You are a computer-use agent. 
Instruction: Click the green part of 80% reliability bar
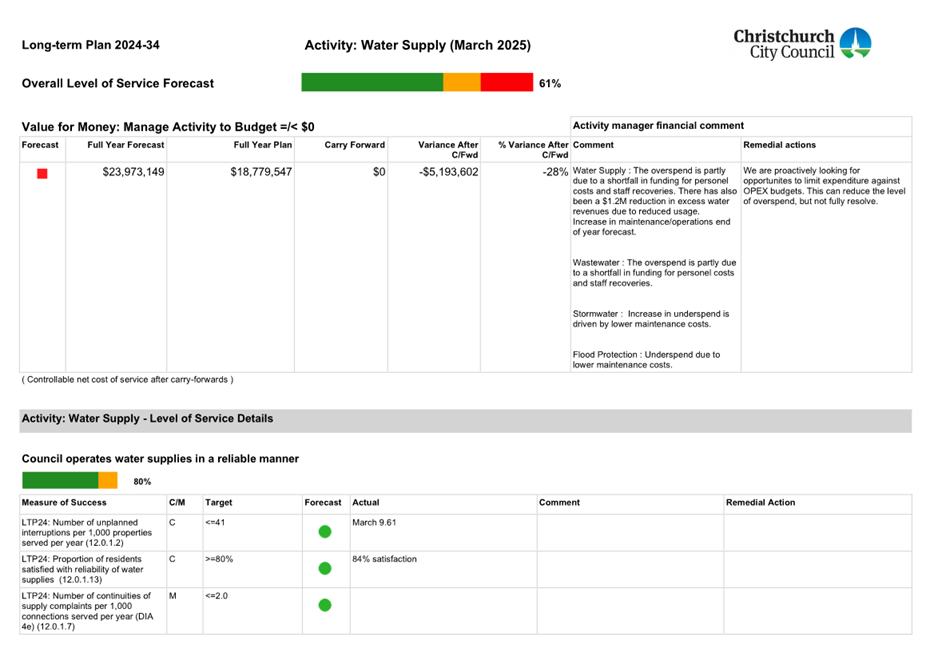[x=60, y=481]
